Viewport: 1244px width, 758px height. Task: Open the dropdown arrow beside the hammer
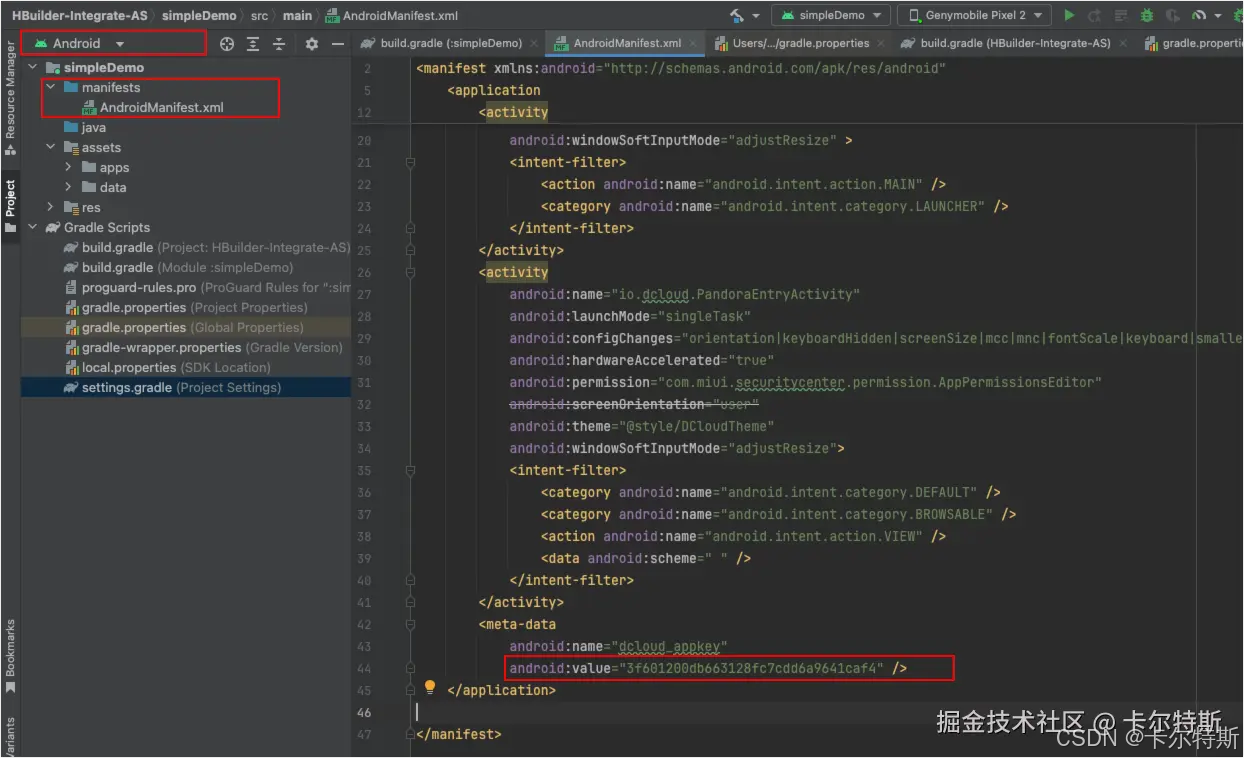click(x=756, y=16)
